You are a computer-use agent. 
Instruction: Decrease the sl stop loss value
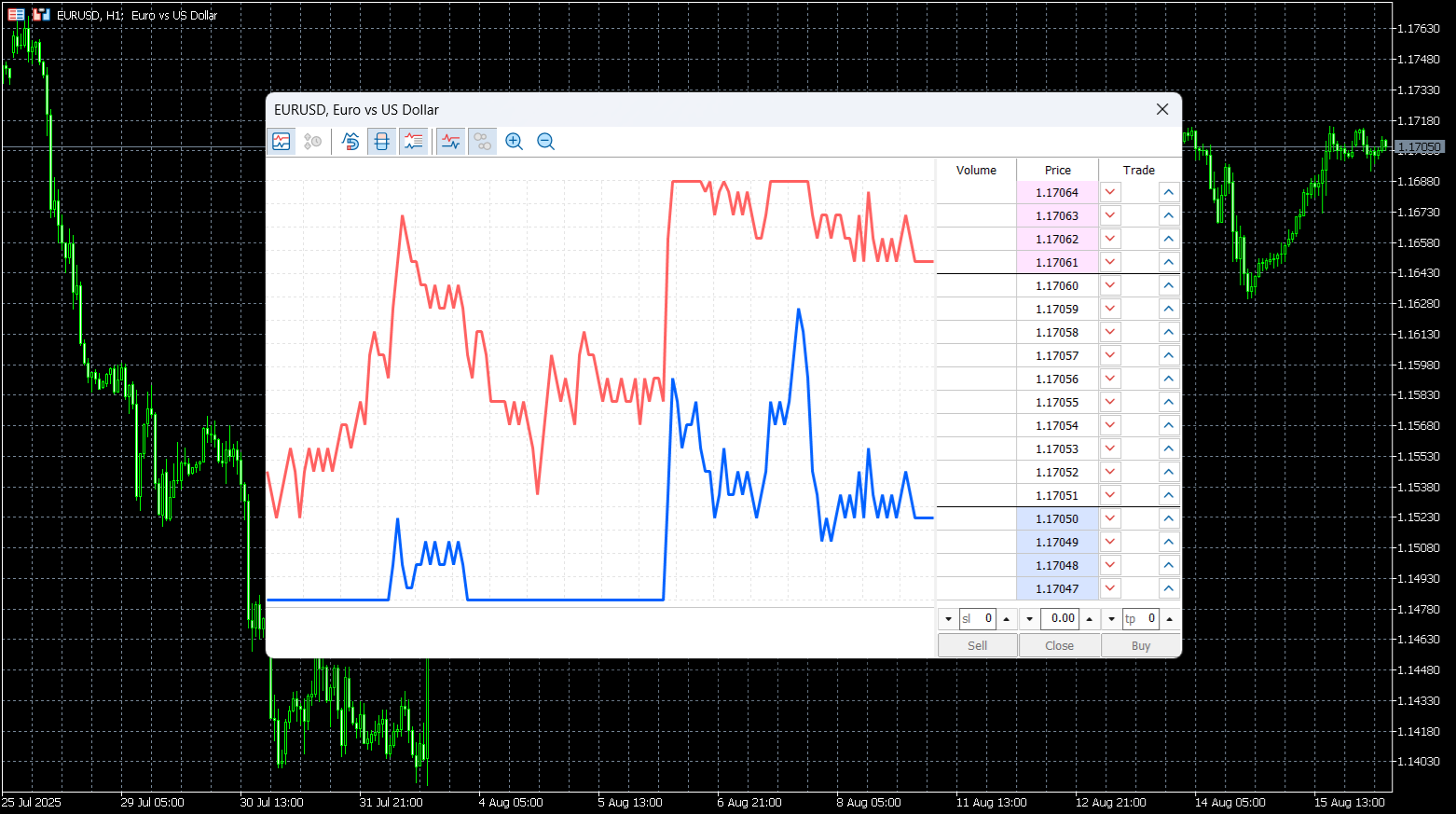tap(949, 619)
